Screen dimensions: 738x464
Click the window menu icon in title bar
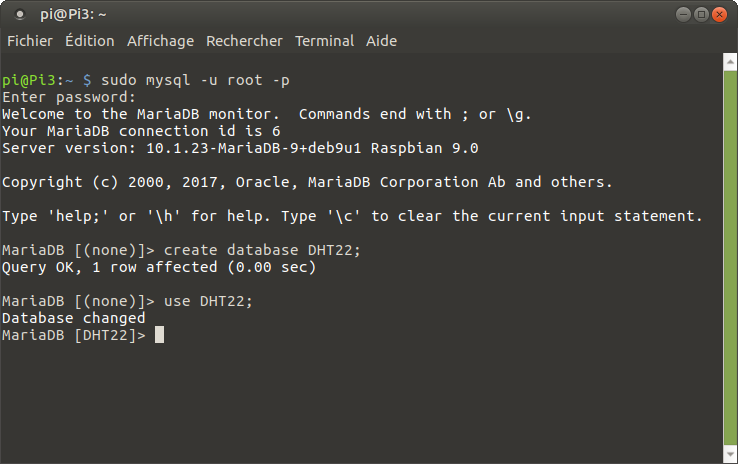(20, 14)
